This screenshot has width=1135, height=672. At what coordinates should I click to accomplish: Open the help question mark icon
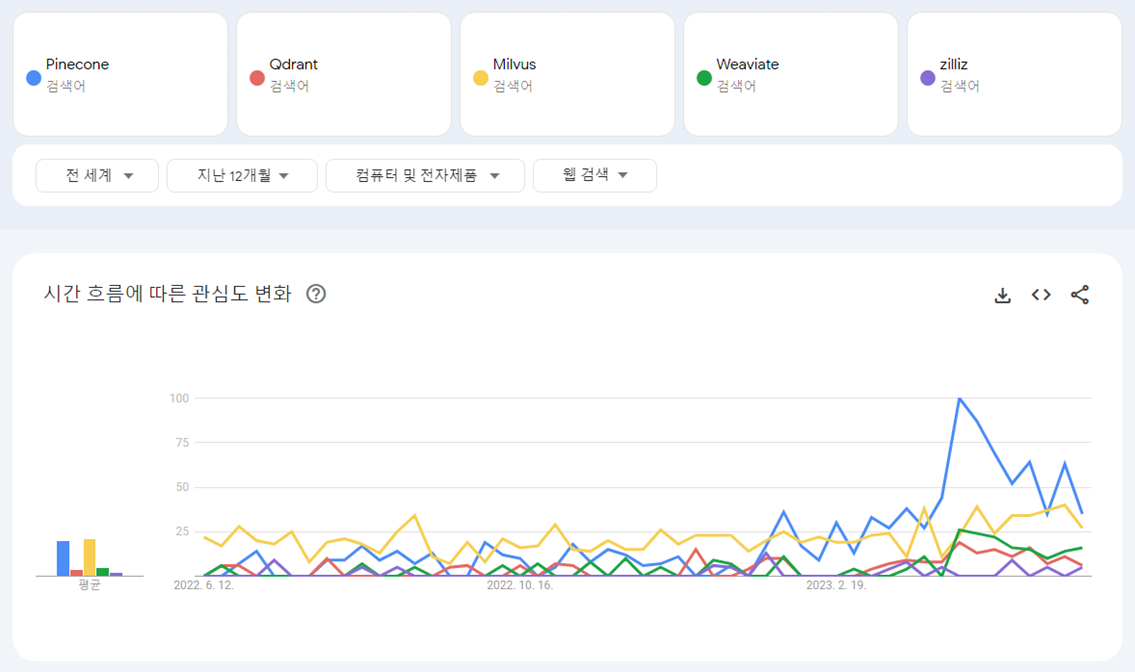316,294
